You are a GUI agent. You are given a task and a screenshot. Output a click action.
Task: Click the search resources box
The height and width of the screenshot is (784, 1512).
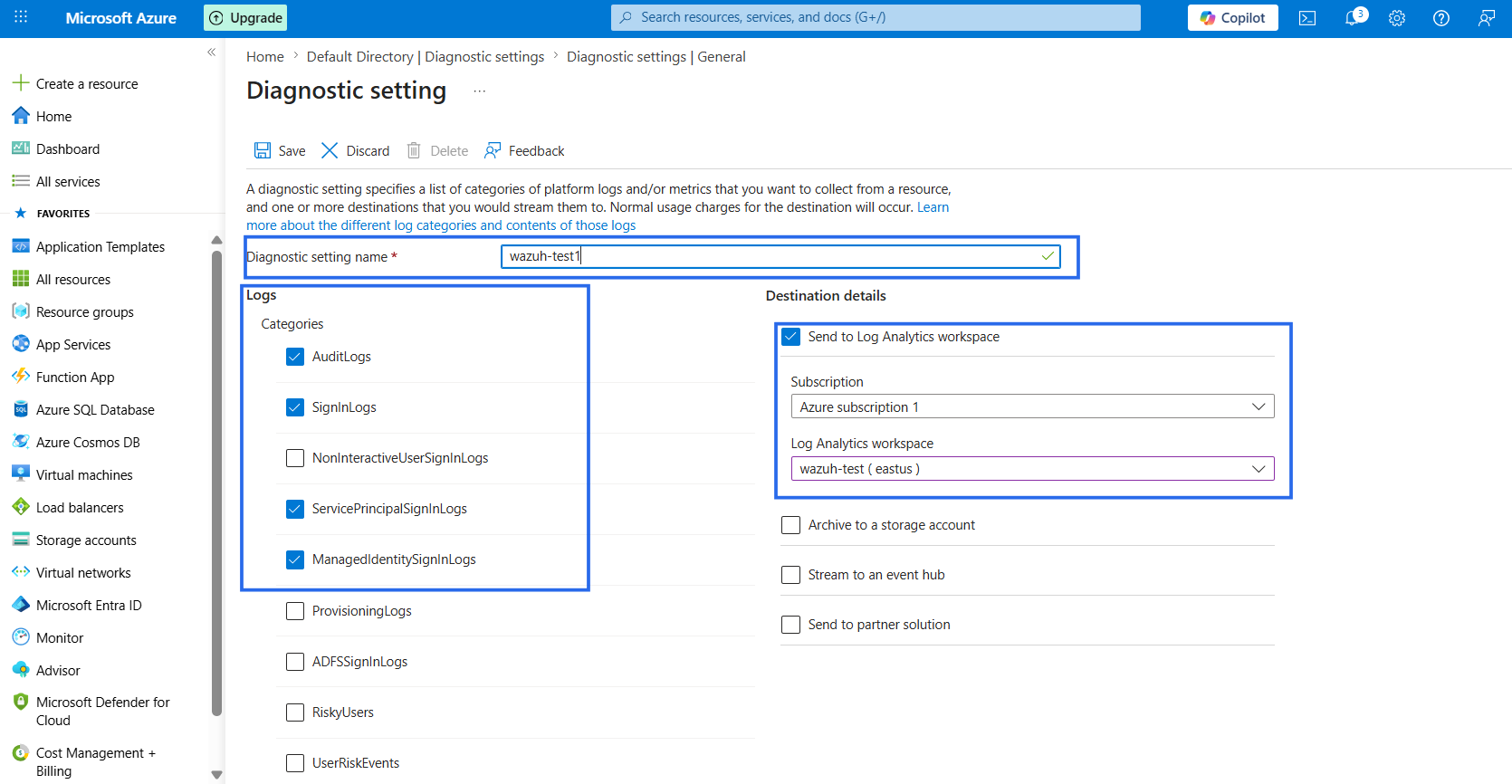click(x=876, y=17)
